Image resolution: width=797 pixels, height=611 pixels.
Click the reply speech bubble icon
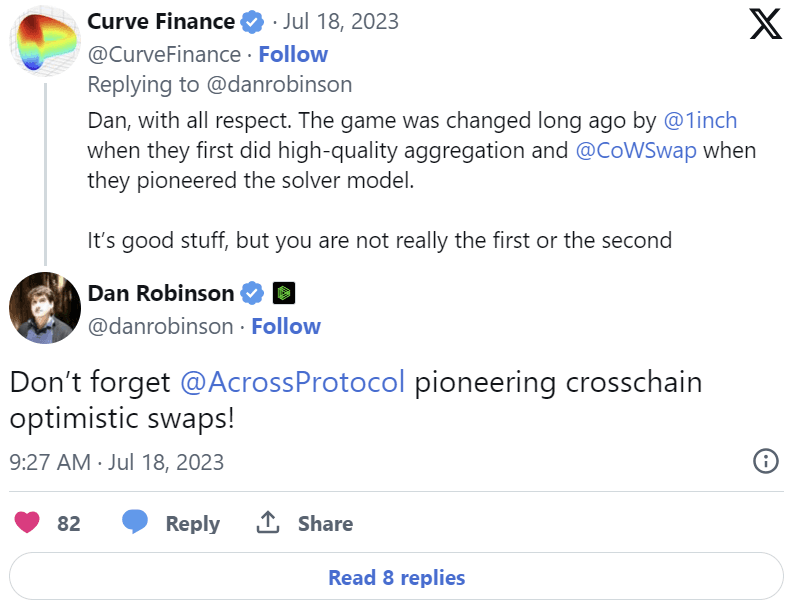[x=135, y=523]
